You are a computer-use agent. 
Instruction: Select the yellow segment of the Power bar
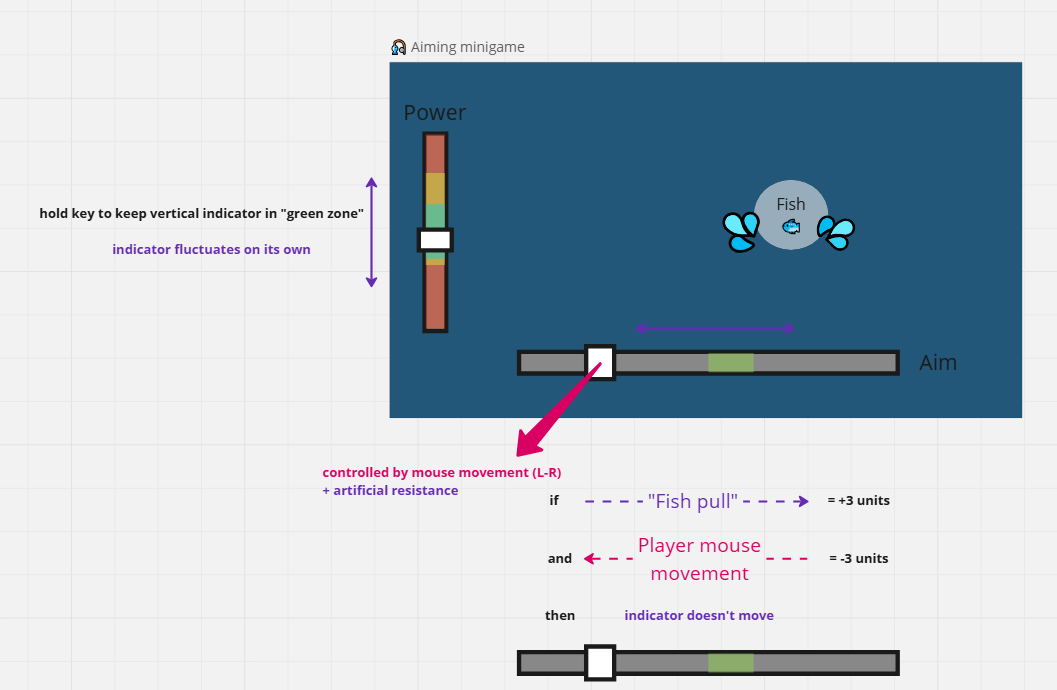435,189
